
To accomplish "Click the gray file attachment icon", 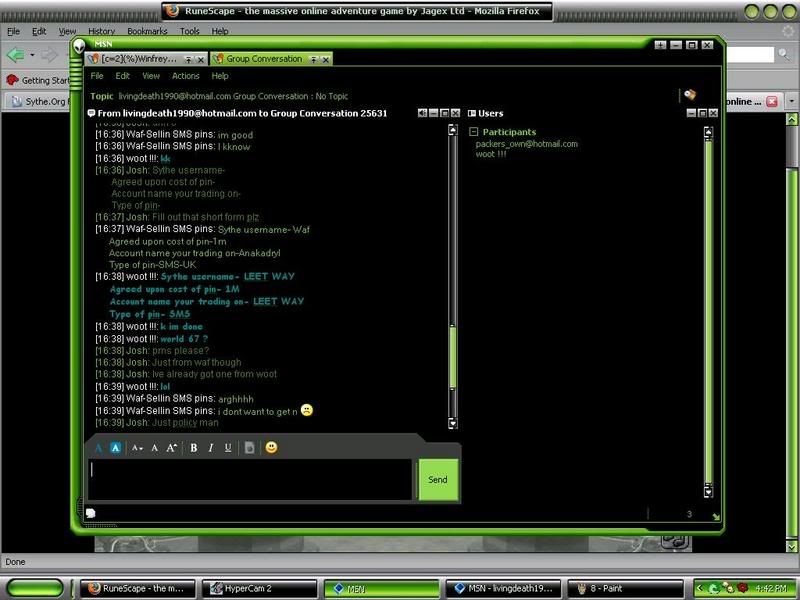I will coord(249,447).
